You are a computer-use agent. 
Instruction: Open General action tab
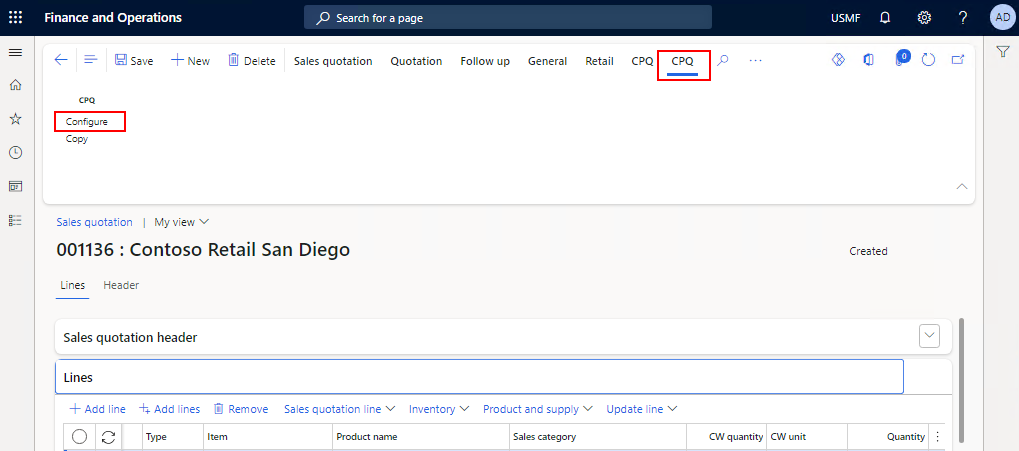[x=547, y=61]
